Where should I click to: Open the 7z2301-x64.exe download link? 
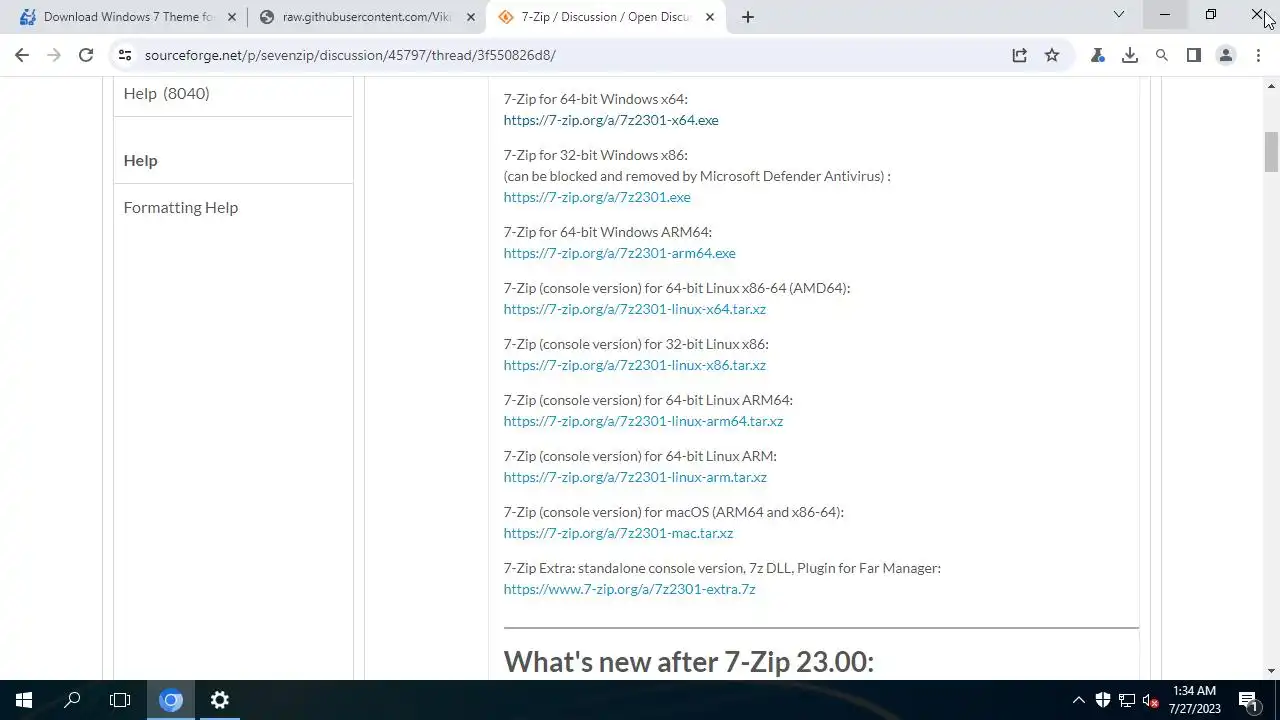[611, 120]
